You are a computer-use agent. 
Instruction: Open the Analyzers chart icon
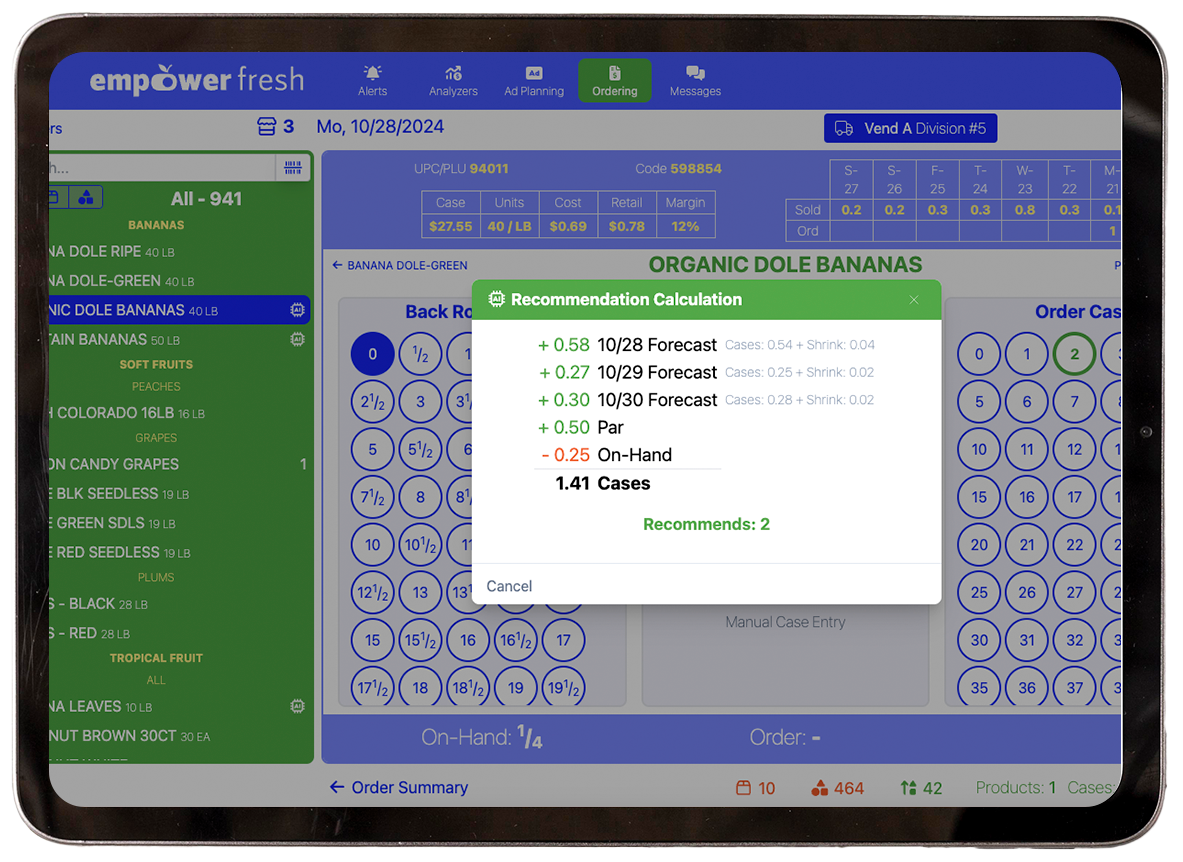(x=453, y=72)
